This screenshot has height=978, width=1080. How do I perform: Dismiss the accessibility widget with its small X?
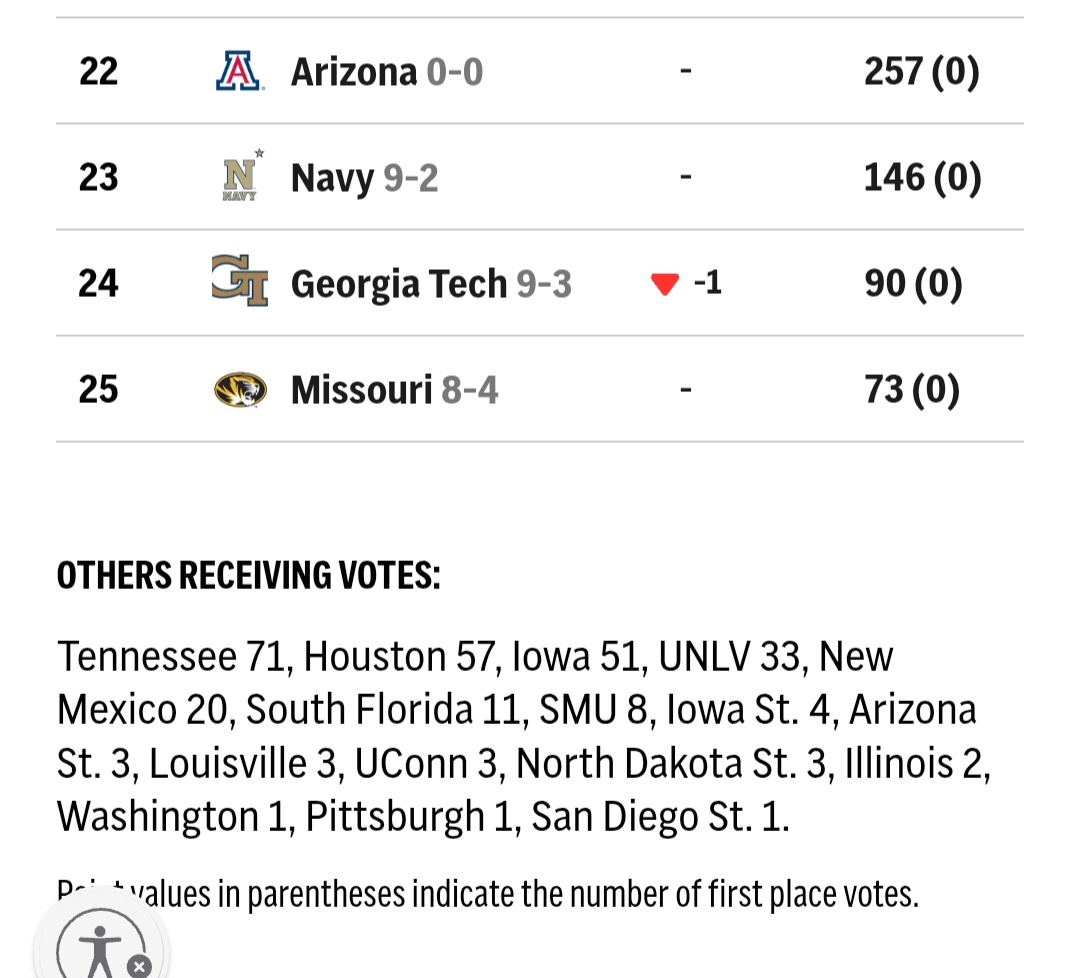click(x=141, y=966)
